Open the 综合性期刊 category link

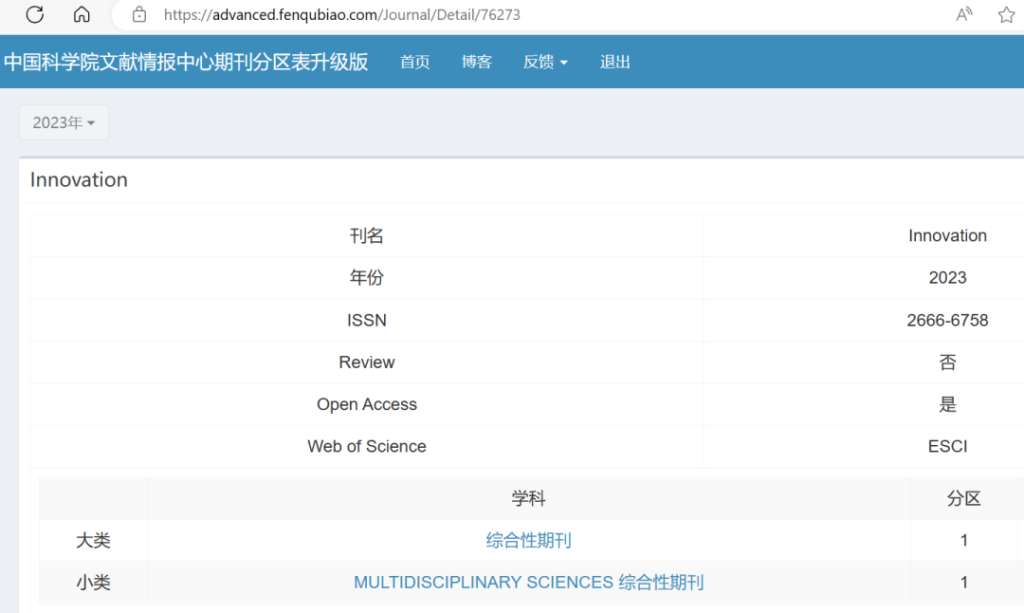click(528, 541)
